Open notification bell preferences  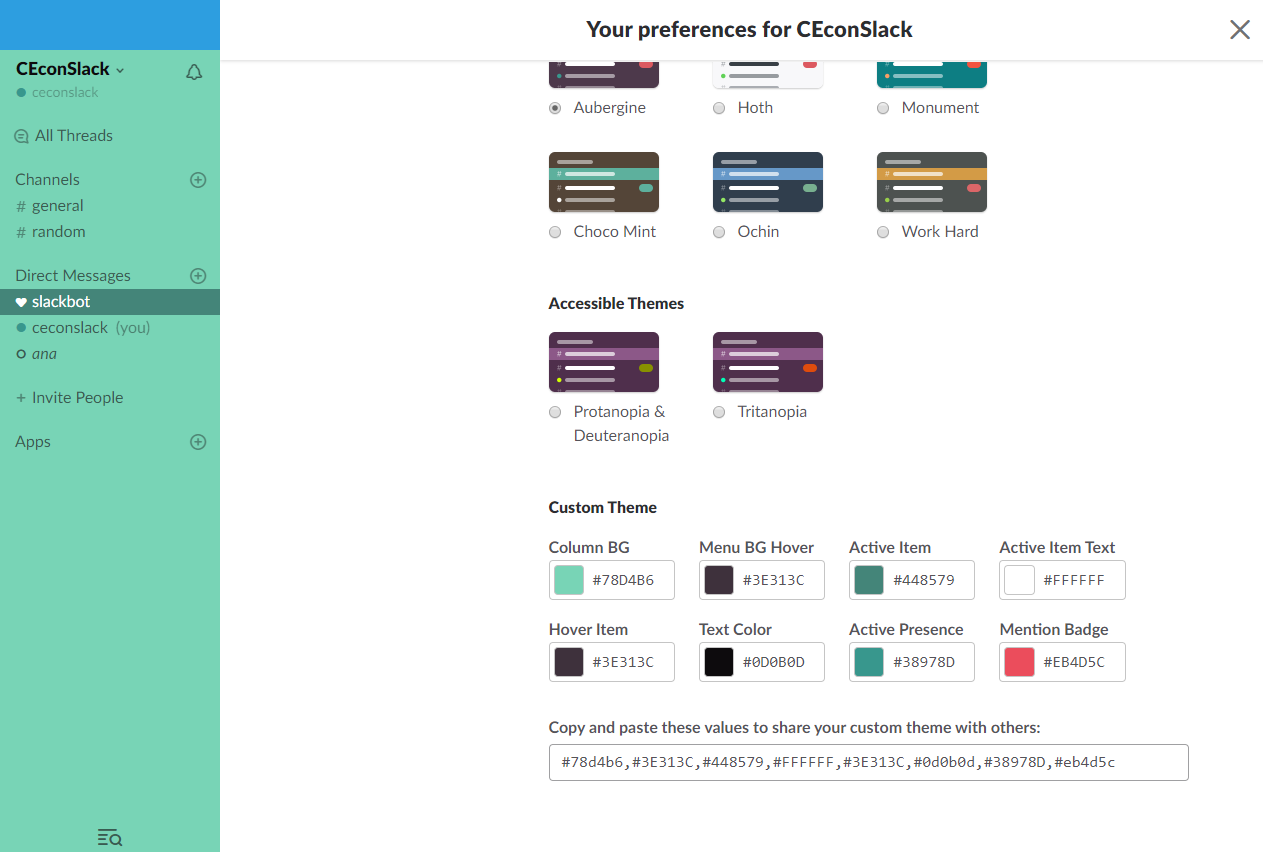tap(194, 71)
